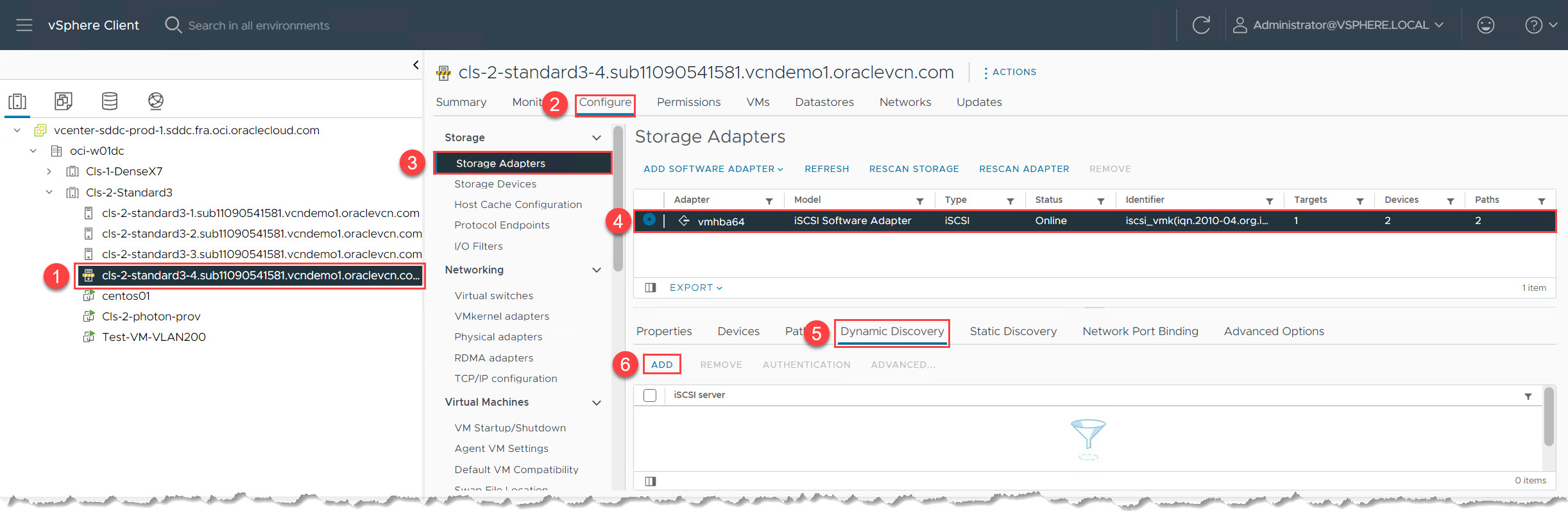This screenshot has width=1568, height=511.
Task: Open column chooser in Storage Adapters grid
Action: point(651,288)
